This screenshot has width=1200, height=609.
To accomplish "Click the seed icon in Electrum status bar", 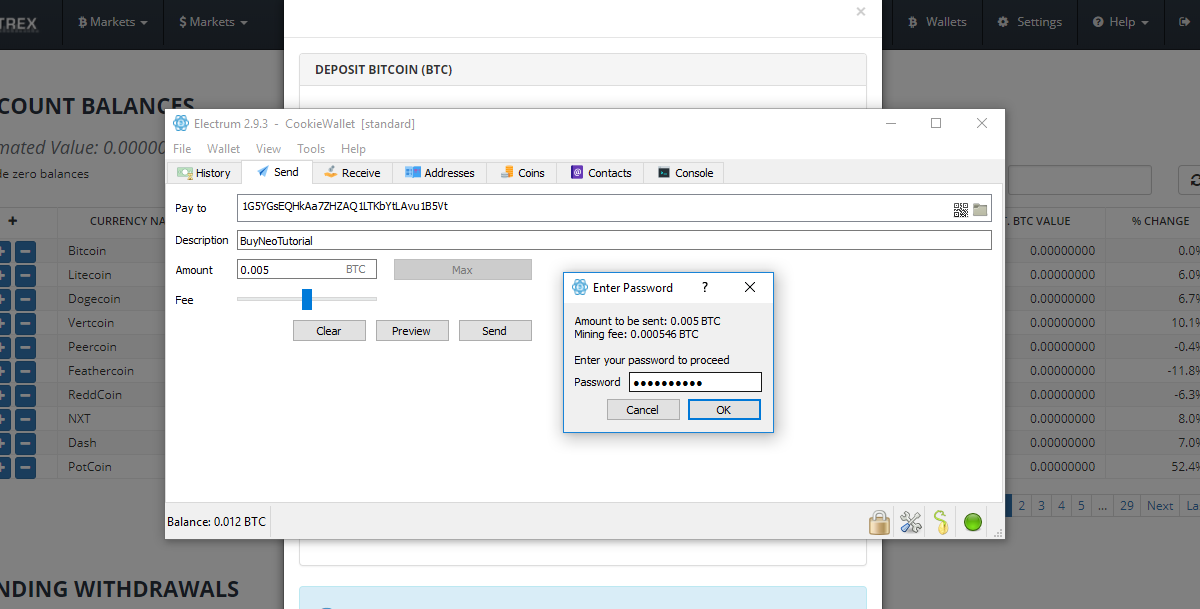I will (x=941, y=522).
